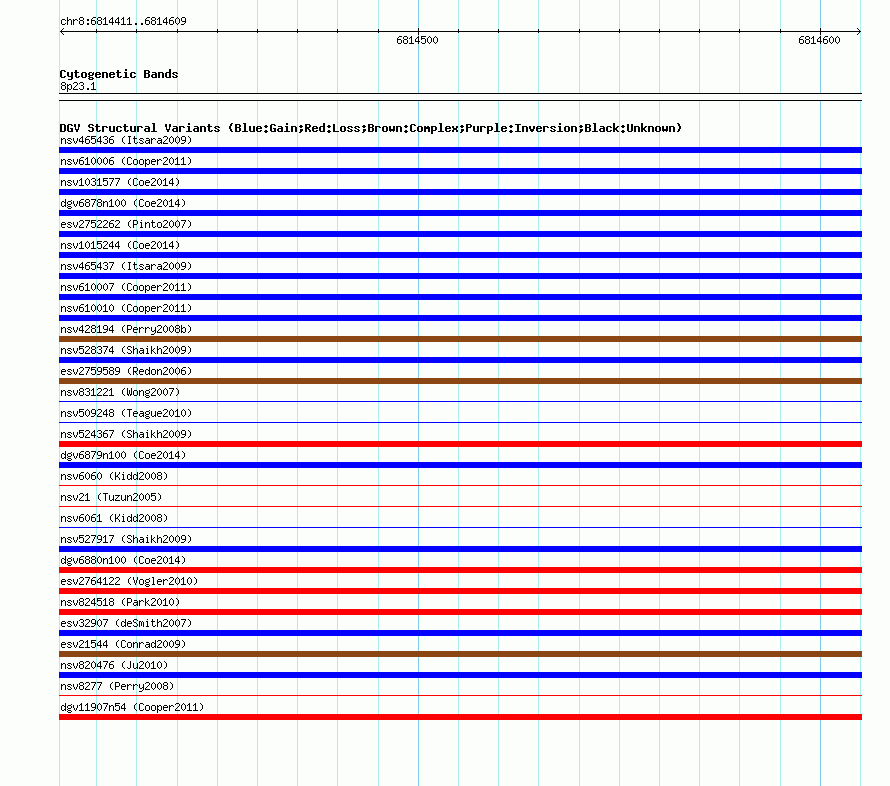Click nsv6060 (Kidd2008) label
Image resolution: width=890 pixels, height=786 pixels.
point(114,476)
